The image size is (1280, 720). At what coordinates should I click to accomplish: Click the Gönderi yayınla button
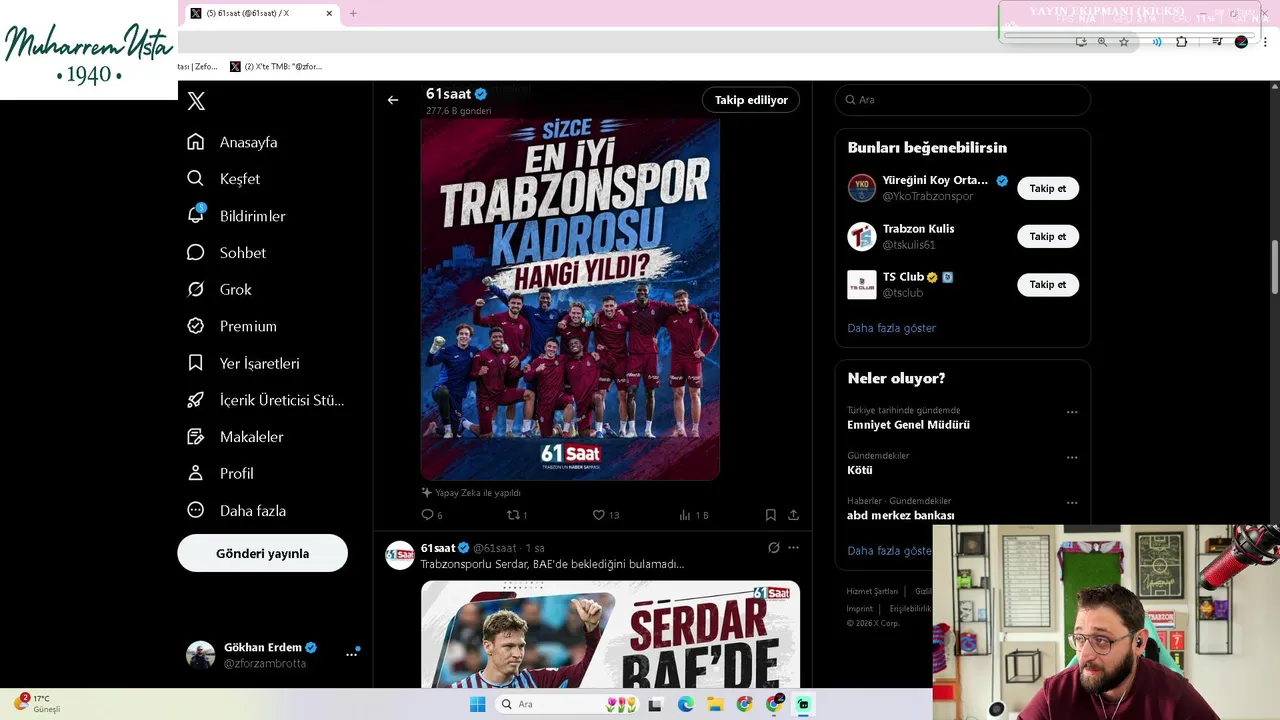[263, 553]
